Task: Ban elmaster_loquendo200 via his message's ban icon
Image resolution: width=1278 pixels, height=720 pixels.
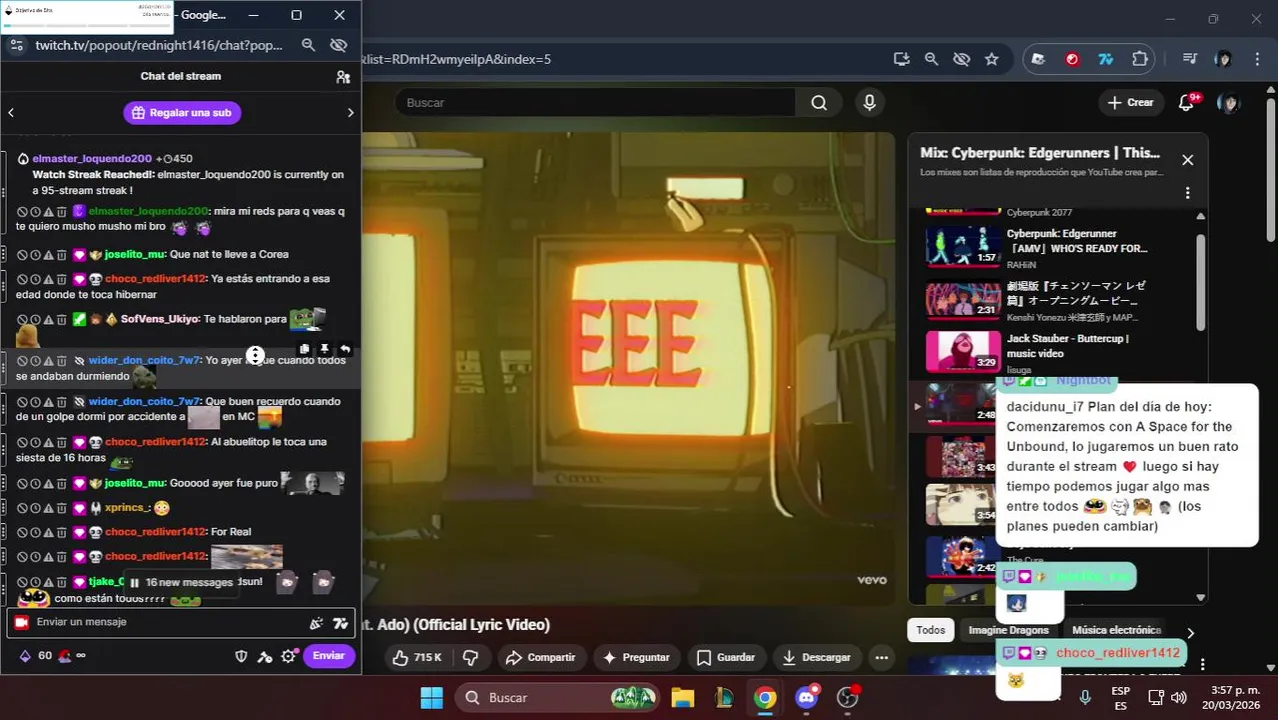Action: pyautogui.click(x=22, y=212)
